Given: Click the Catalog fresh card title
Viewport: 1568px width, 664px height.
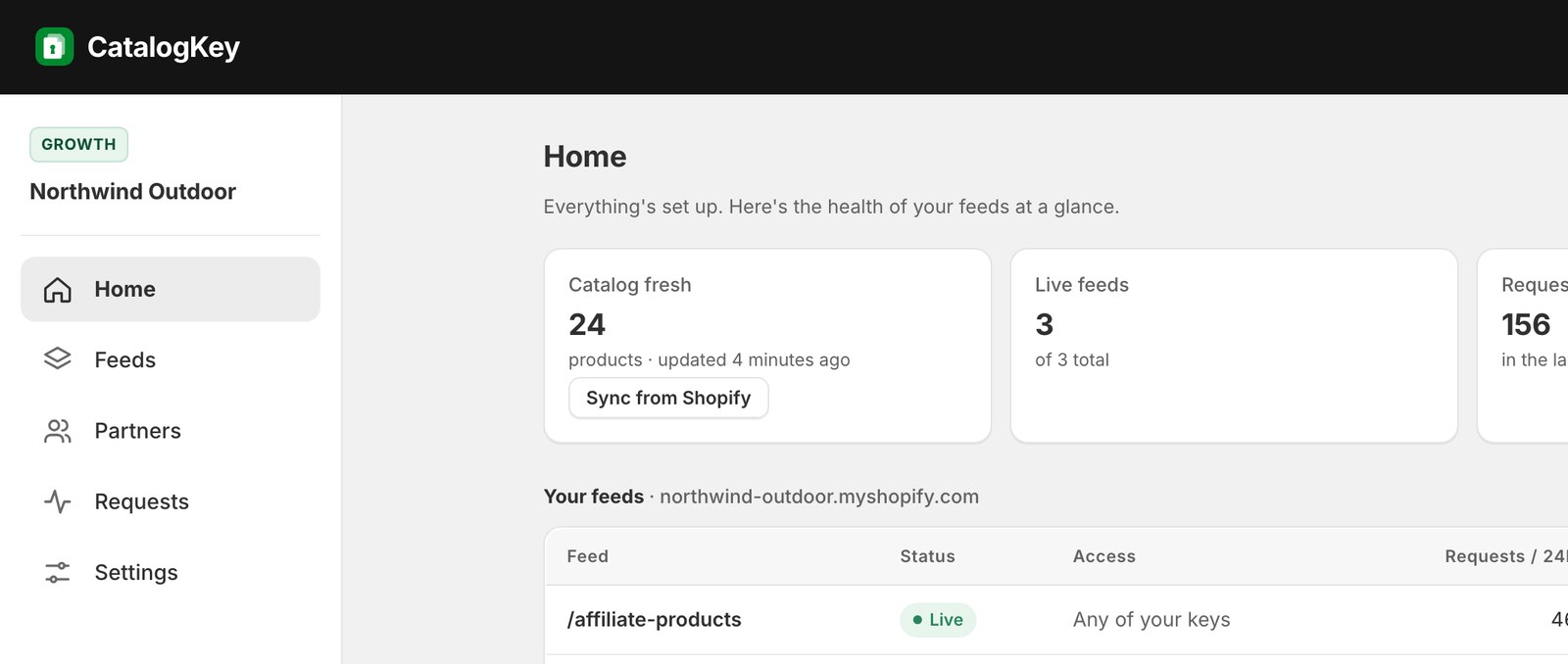Looking at the screenshot, I should coord(630,285).
